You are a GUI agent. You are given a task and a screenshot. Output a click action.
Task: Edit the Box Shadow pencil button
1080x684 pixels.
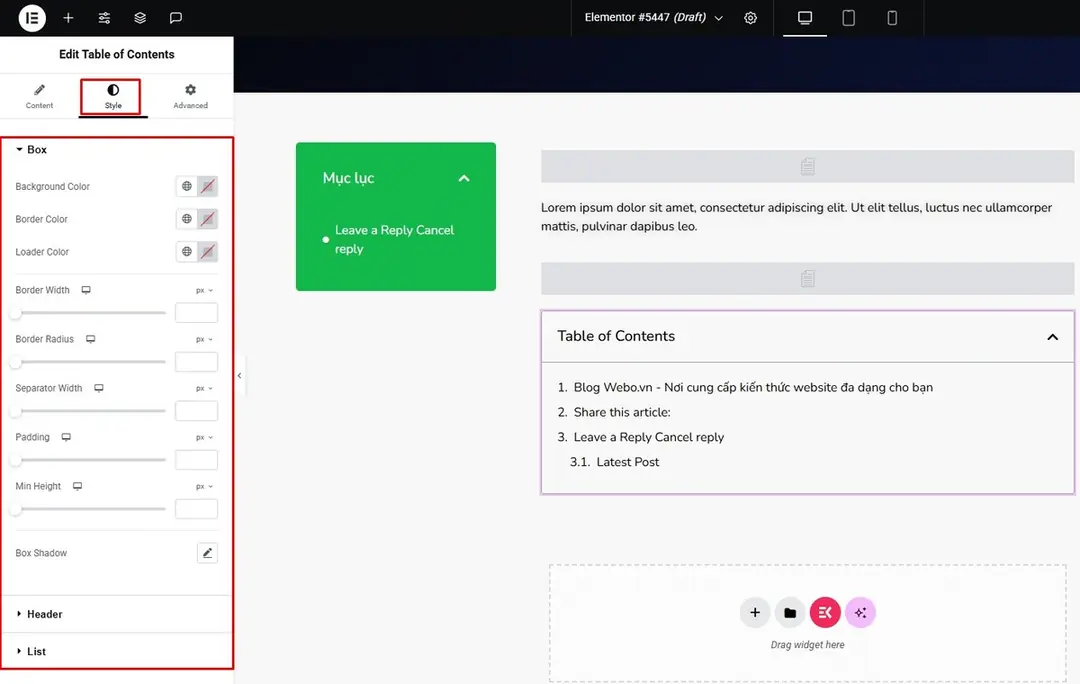(x=207, y=552)
